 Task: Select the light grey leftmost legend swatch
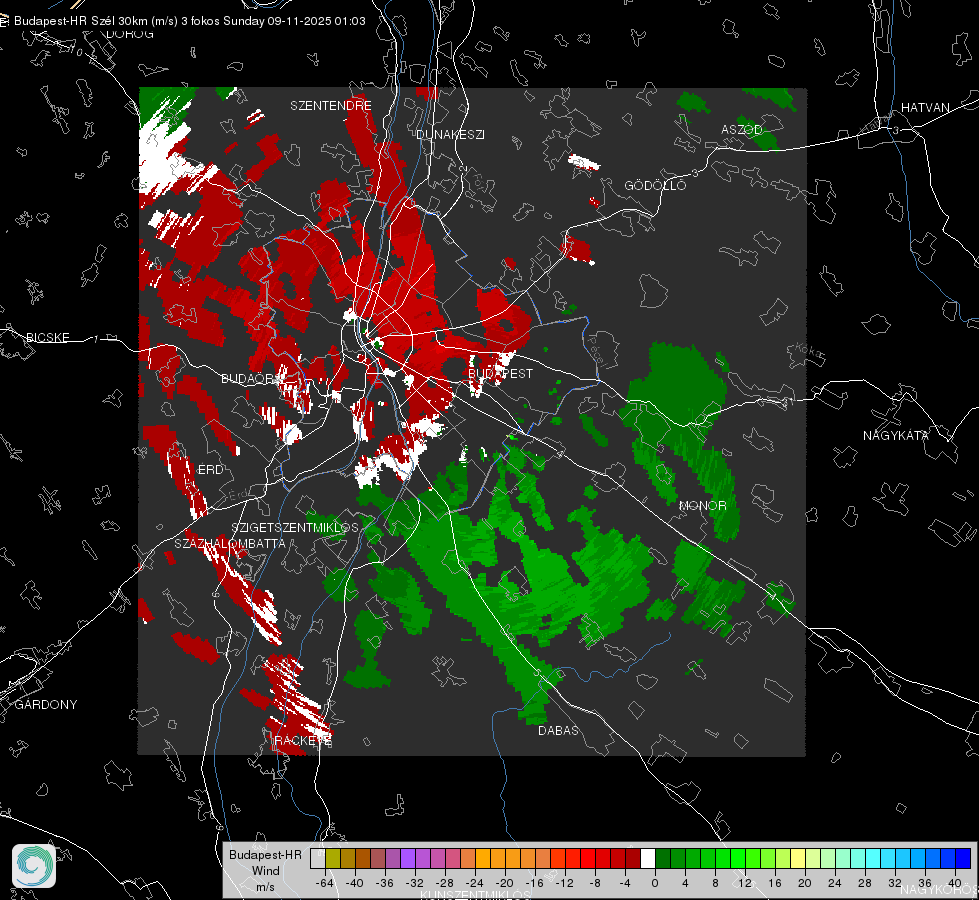[318, 859]
